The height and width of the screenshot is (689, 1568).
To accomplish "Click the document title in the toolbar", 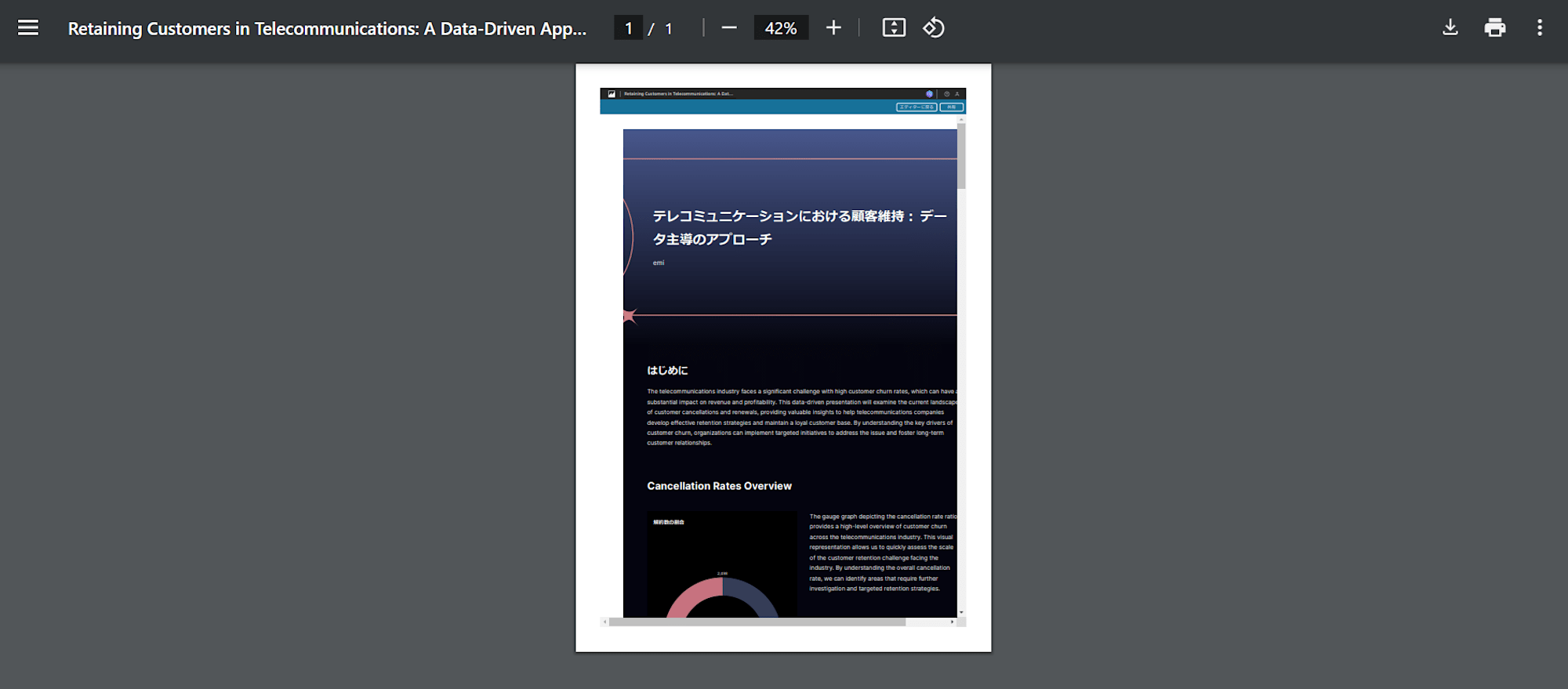I will (327, 28).
